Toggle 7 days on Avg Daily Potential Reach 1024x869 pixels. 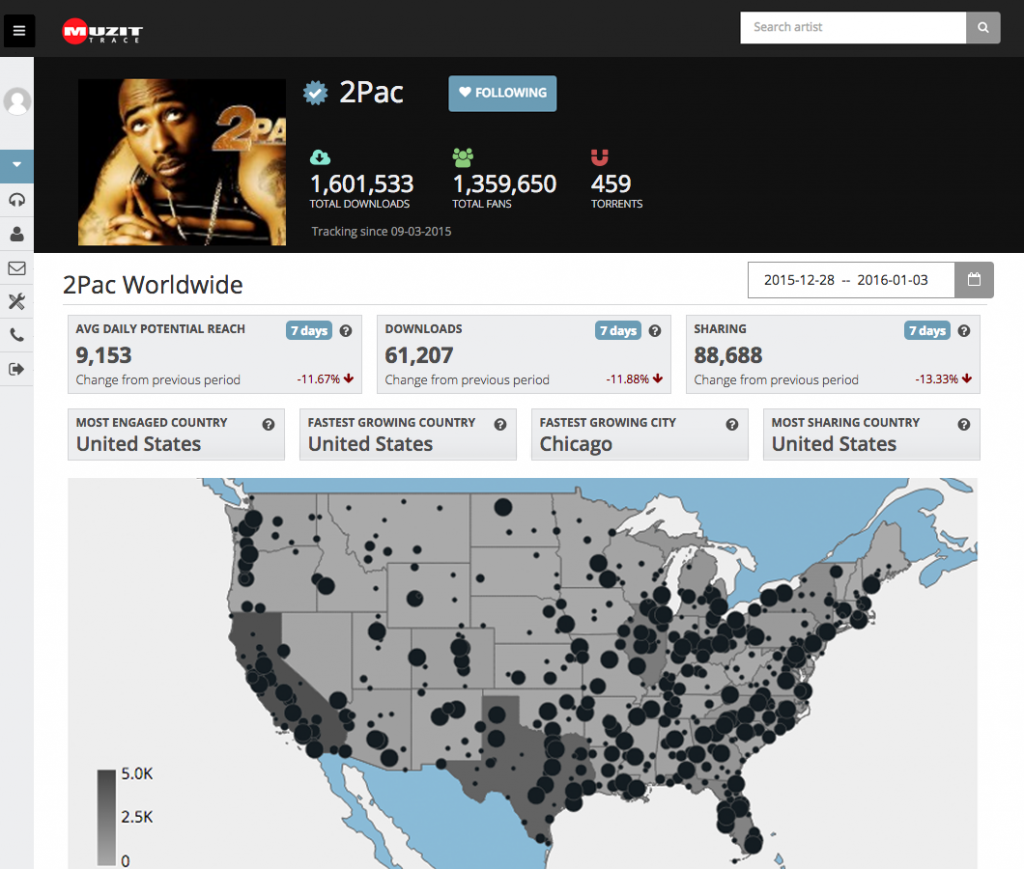pos(309,331)
